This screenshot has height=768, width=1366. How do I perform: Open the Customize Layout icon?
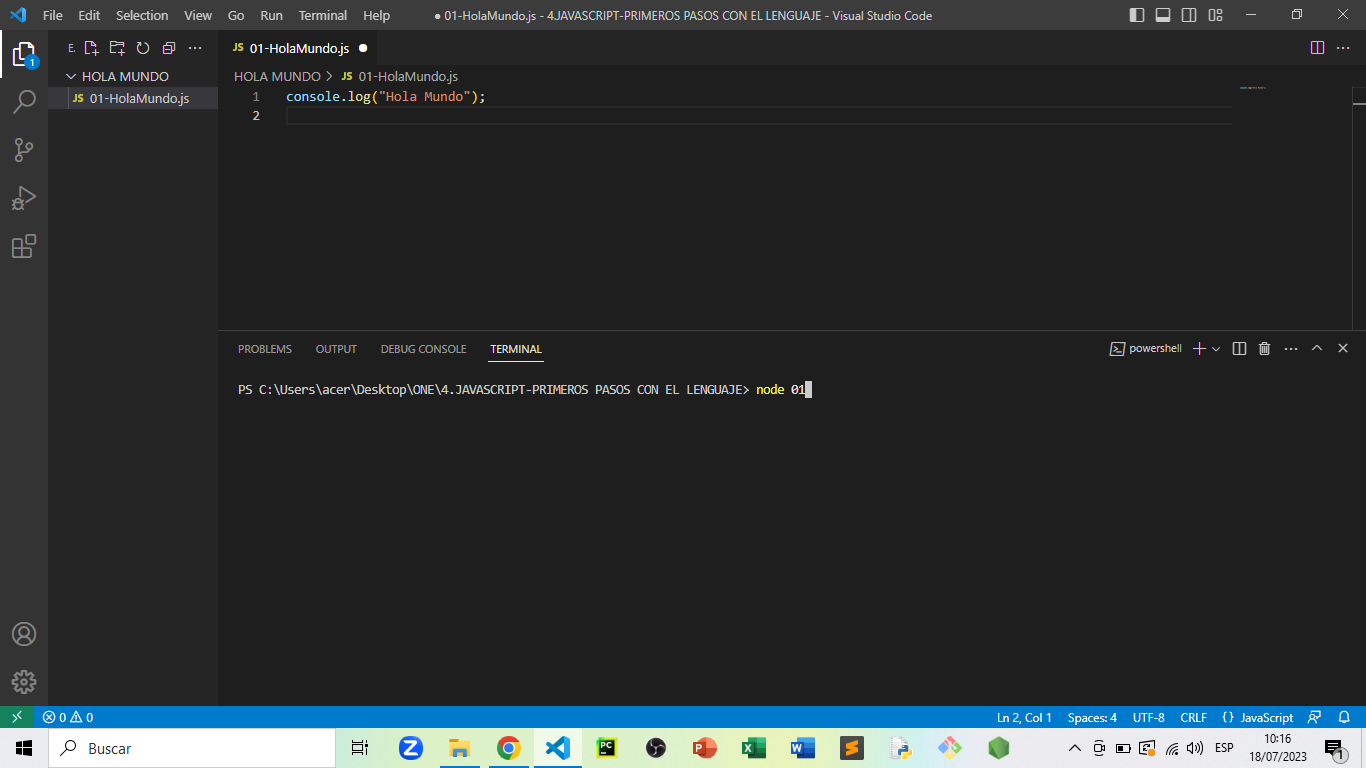[1215, 15]
